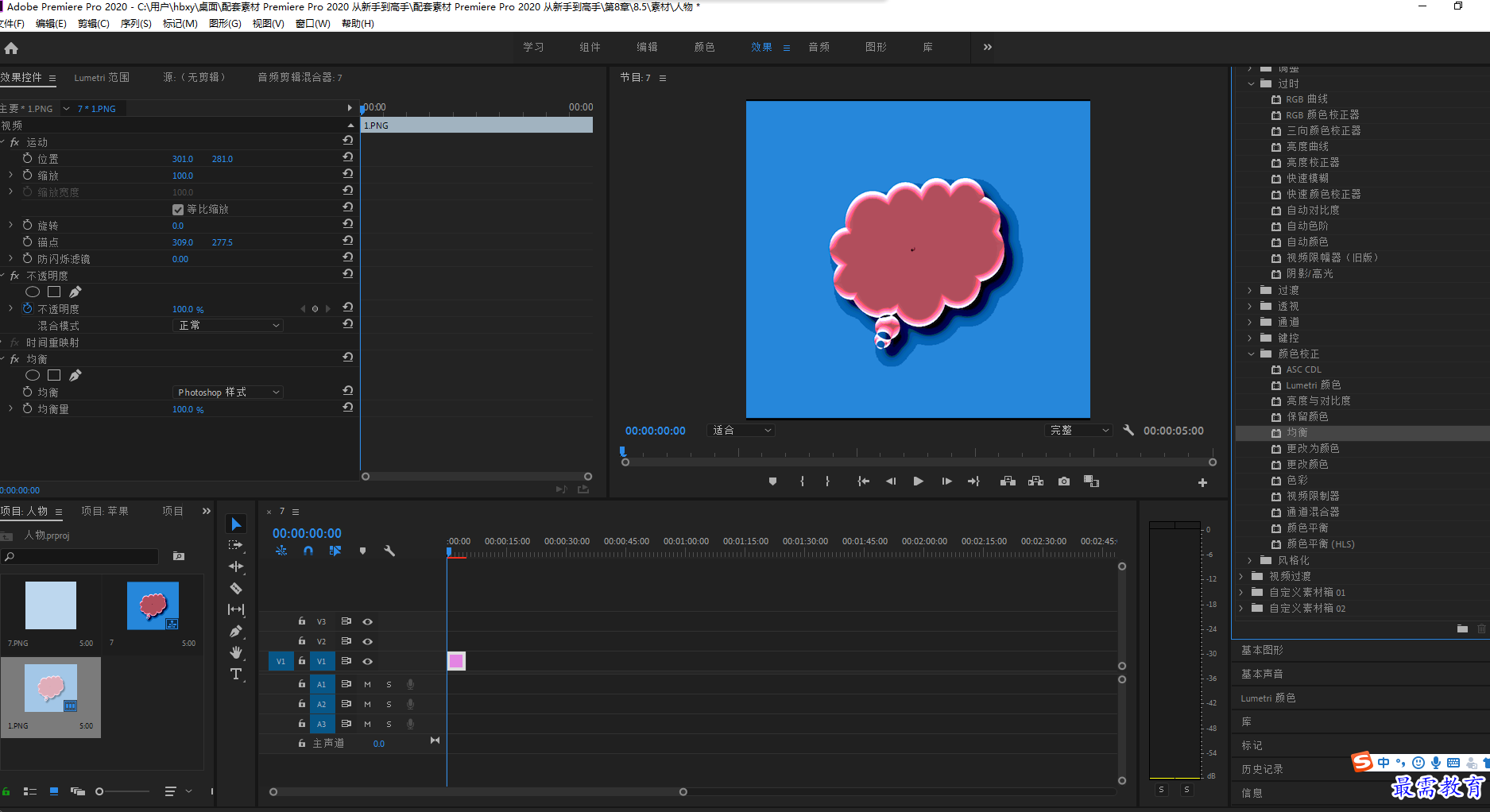Toggle uniform scale checkbox
This screenshot has height=812, width=1490.
pos(178,210)
